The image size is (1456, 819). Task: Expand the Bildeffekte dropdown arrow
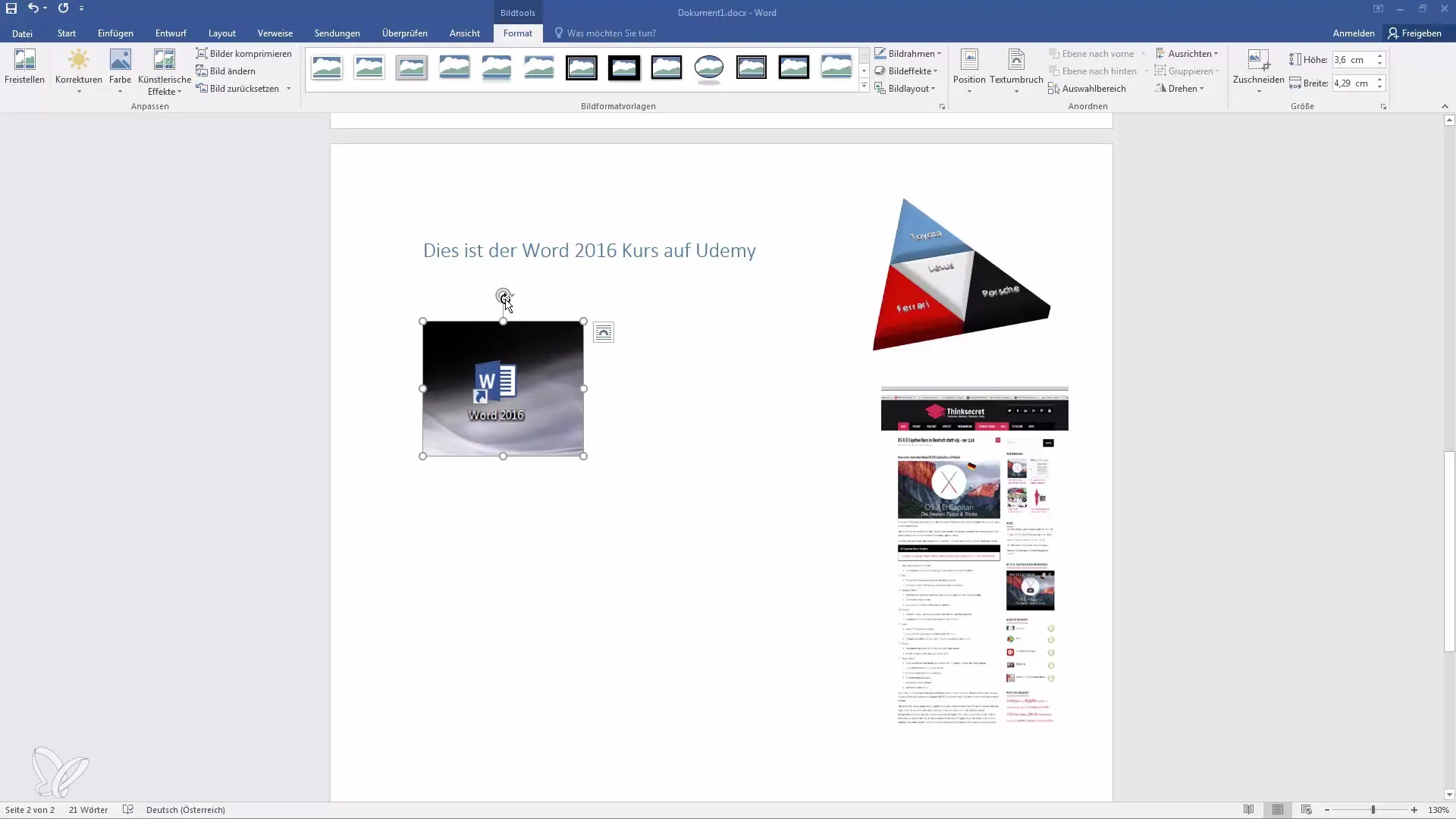pyautogui.click(x=934, y=70)
